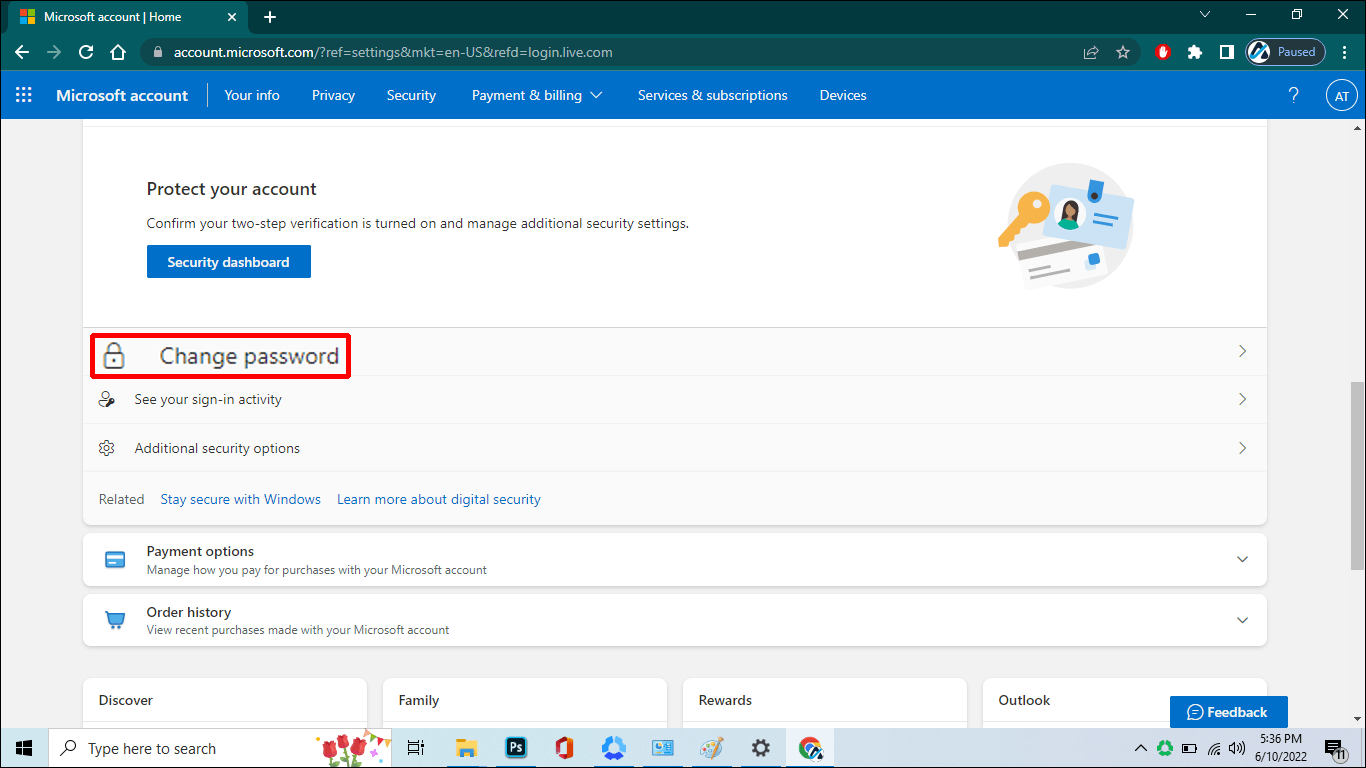This screenshot has height=768, width=1366.
Task: Click the share icon in the address bar
Action: pyautogui.click(x=1090, y=52)
